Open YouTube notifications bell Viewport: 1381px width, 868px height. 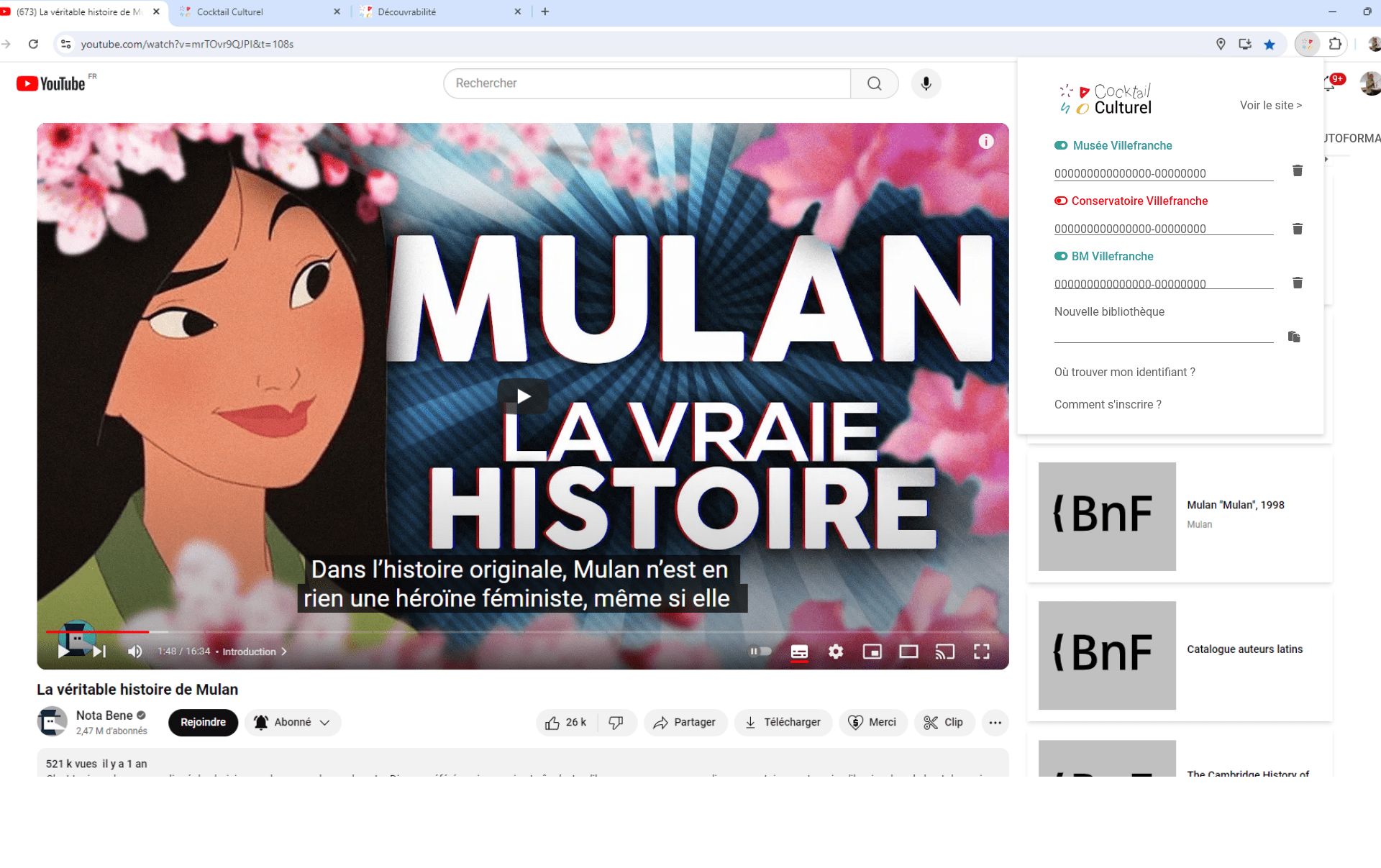1329,83
